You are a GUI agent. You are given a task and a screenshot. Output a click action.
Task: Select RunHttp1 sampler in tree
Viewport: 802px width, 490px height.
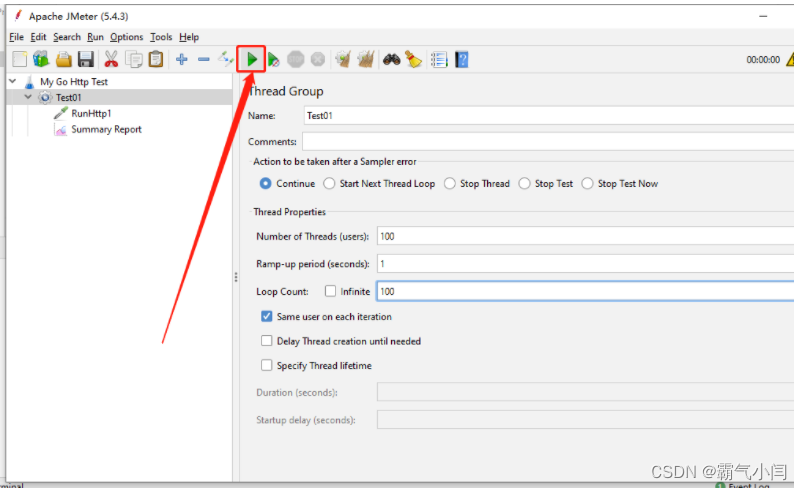[91, 113]
